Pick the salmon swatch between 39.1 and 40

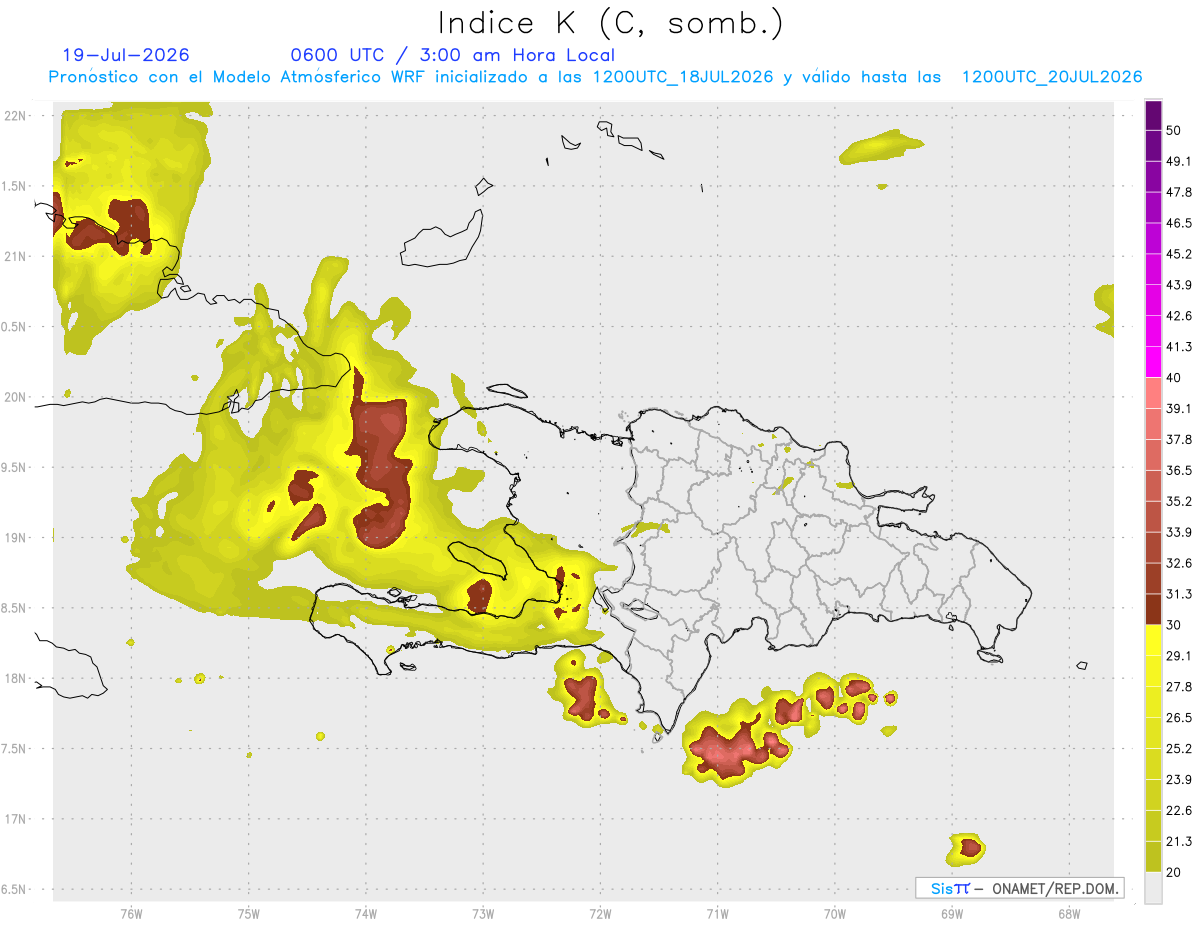click(x=1153, y=393)
